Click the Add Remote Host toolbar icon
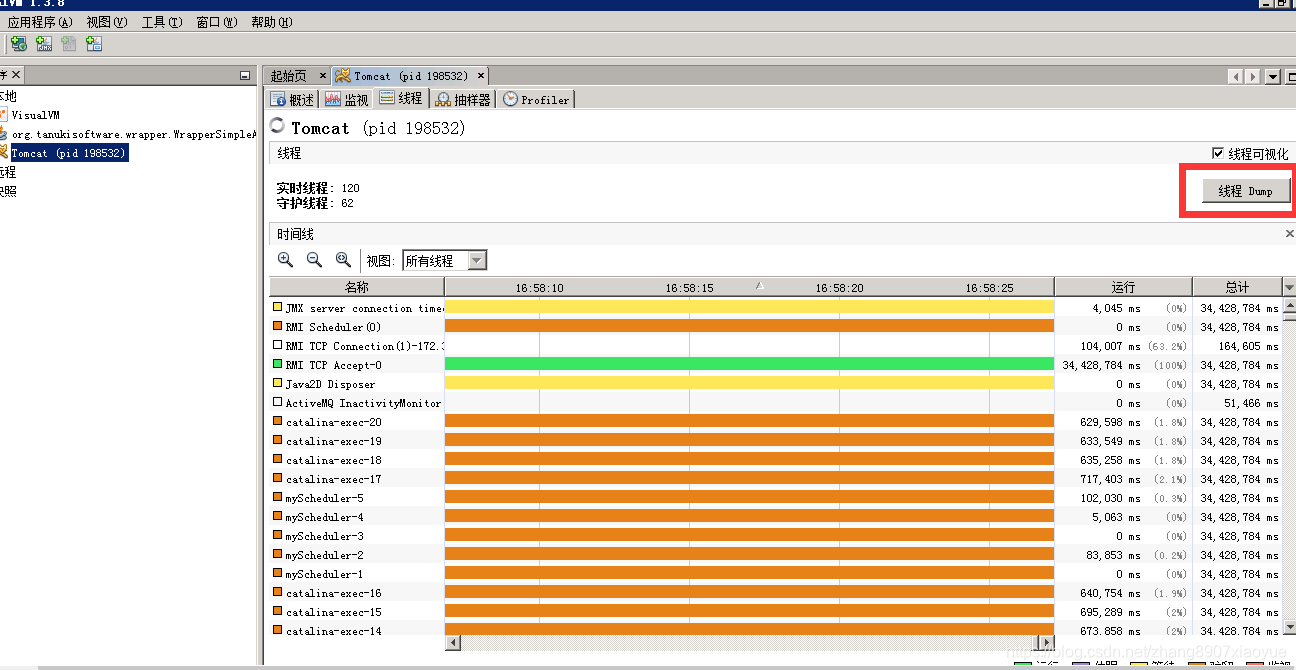1296x670 pixels. [x=18, y=43]
